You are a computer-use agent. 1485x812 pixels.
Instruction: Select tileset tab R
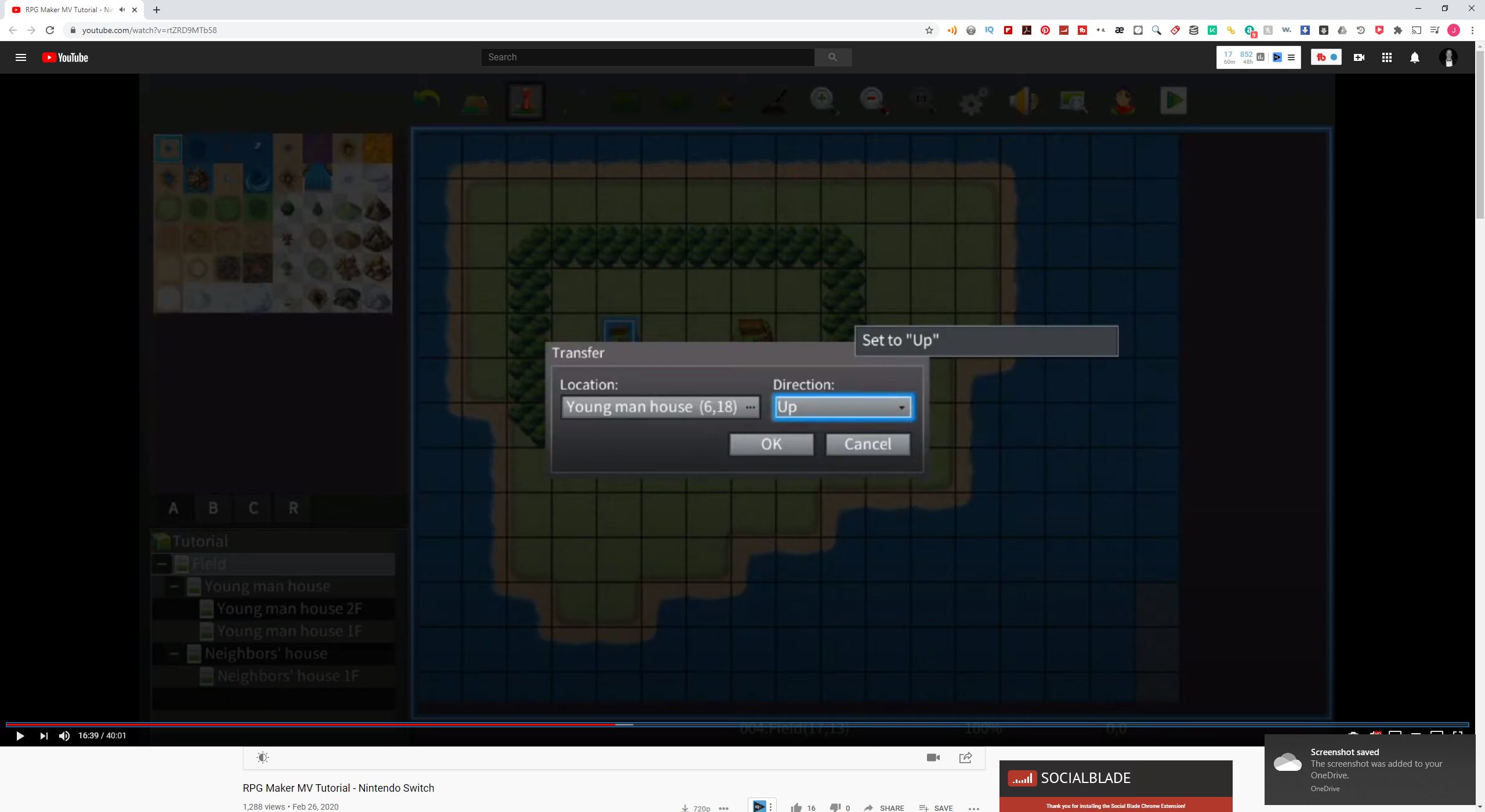point(293,509)
